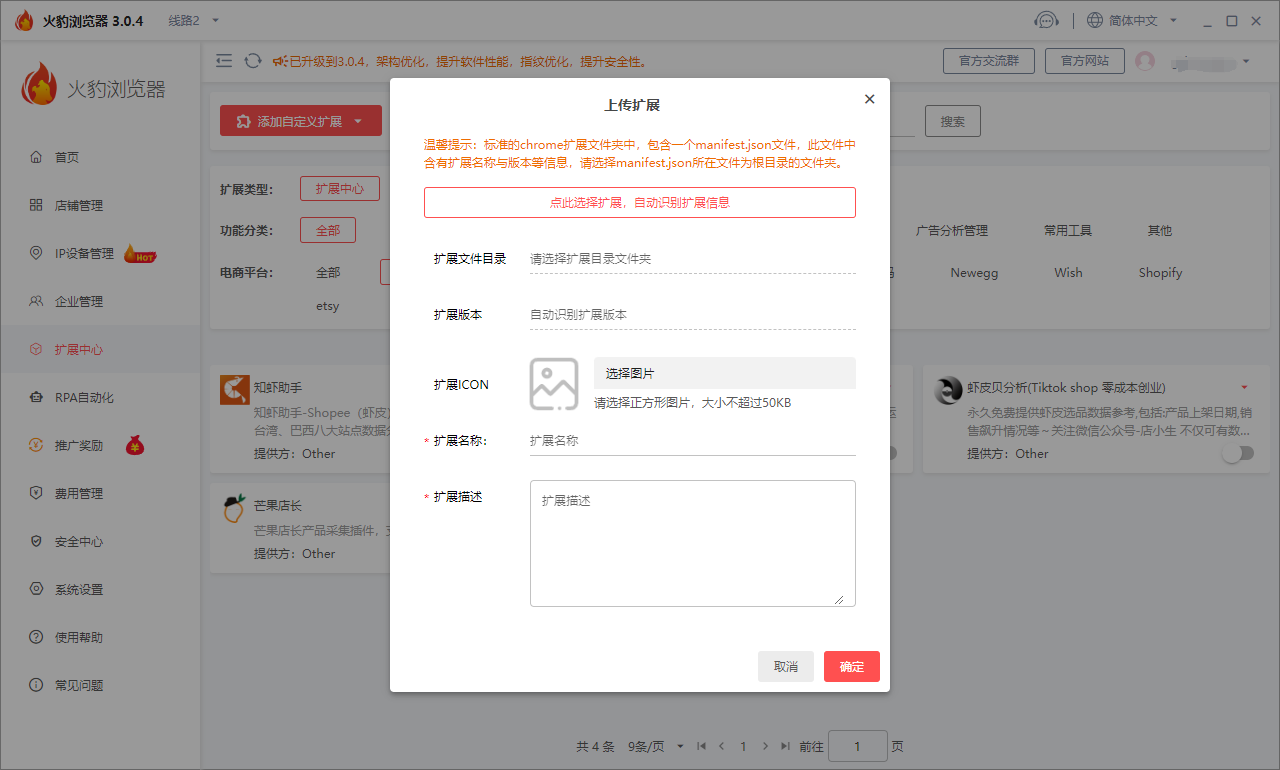Click the customer service headset icon
Image resolution: width=1280 pixels, height=770 pixels.
(1046, 20)
